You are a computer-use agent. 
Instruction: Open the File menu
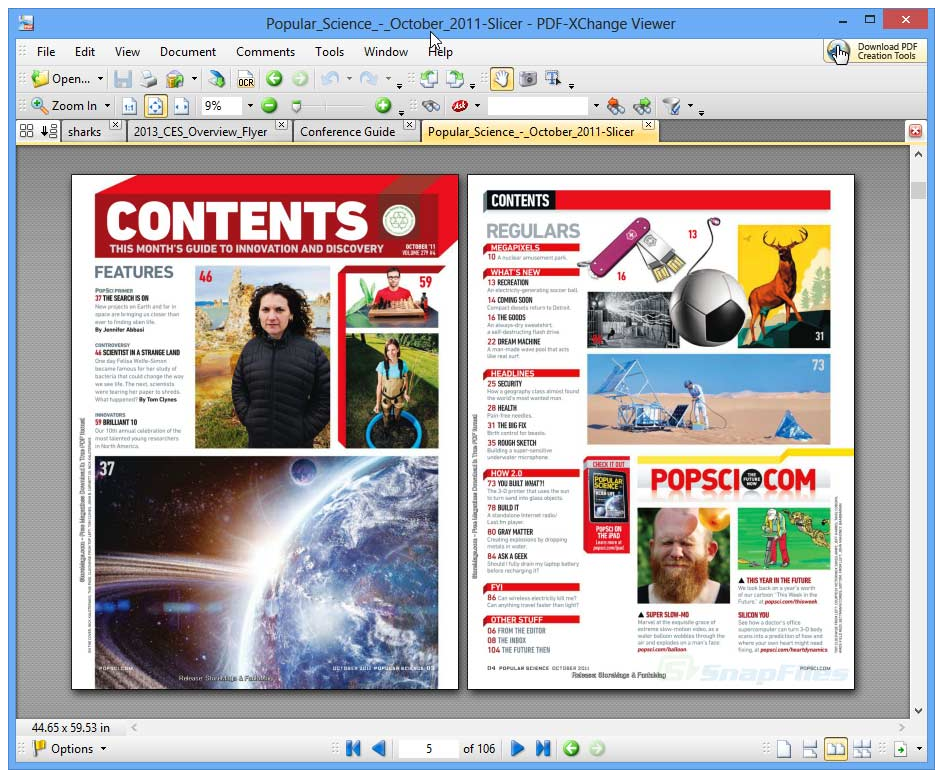tap(46, 52)
